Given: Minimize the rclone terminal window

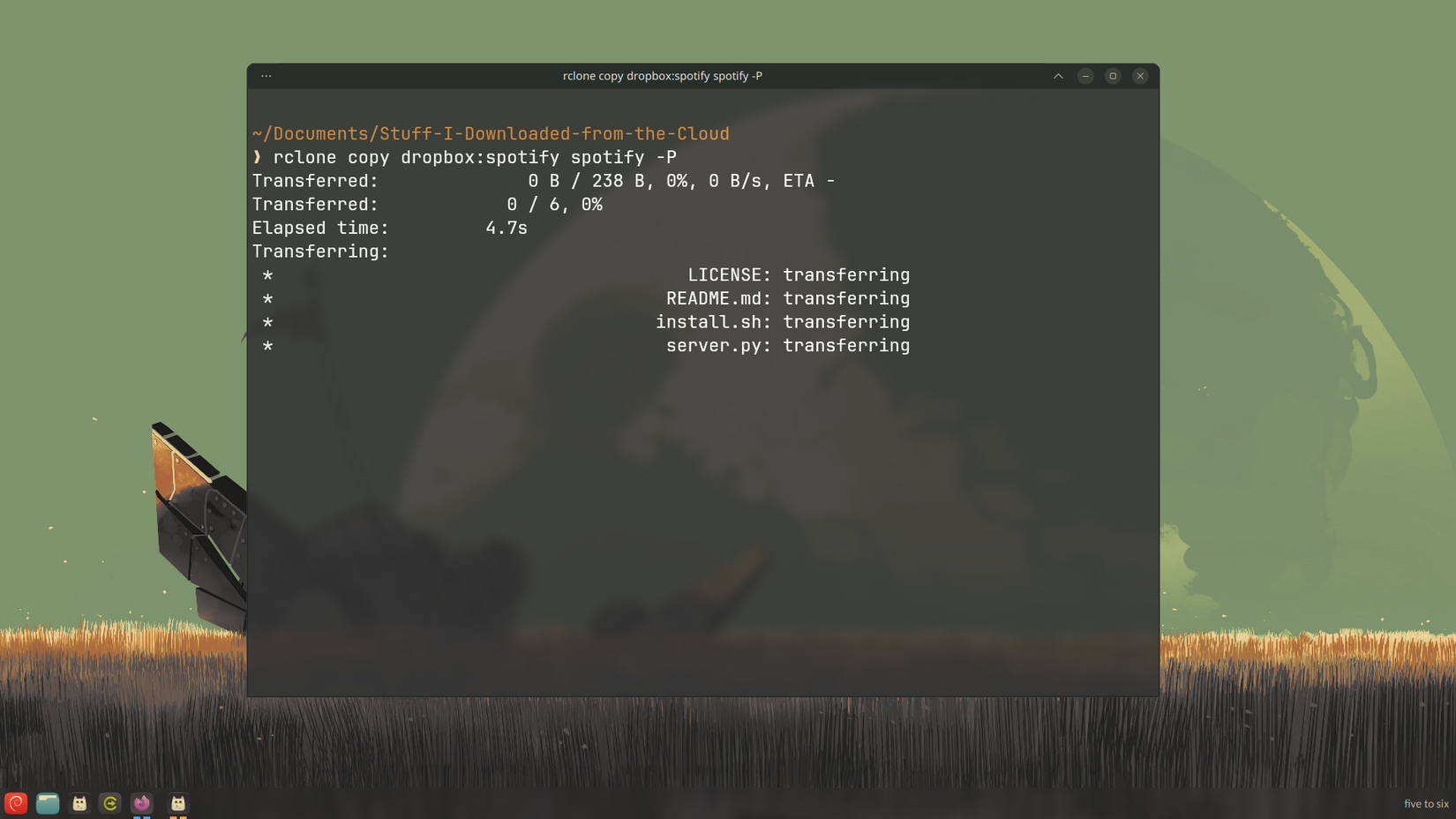Looking at the screenshot, I should click(1085, 76).
